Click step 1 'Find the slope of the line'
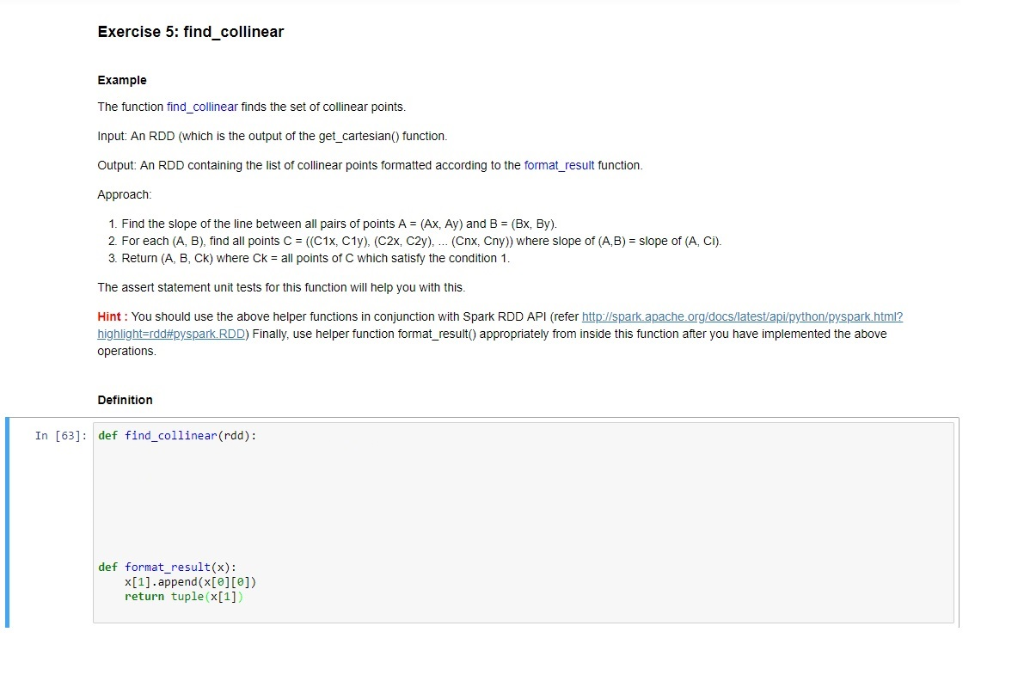1024x675 pixels. (339, 224)
